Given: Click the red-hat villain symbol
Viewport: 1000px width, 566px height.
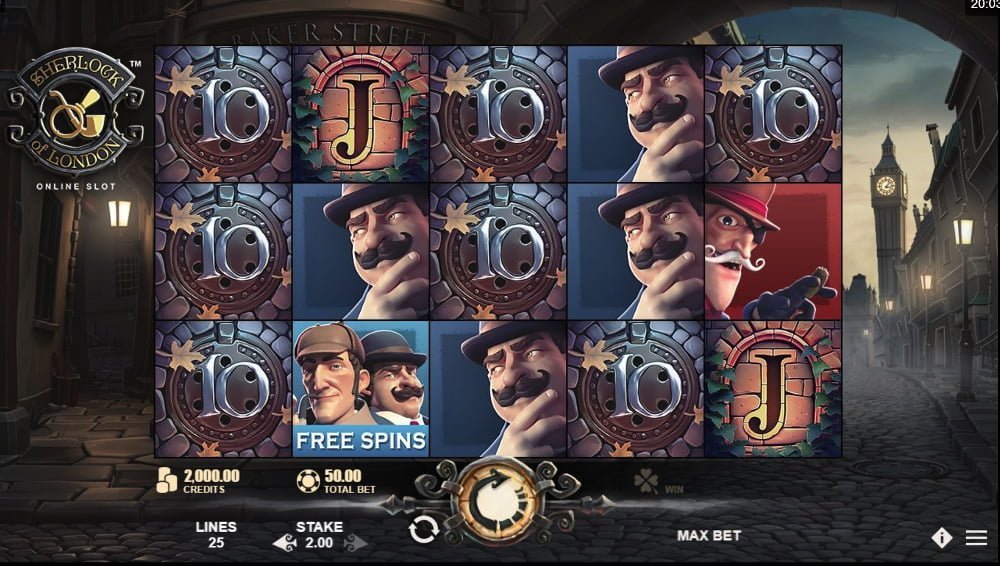Looking at the screenshot, I should [x=773, y=251].
